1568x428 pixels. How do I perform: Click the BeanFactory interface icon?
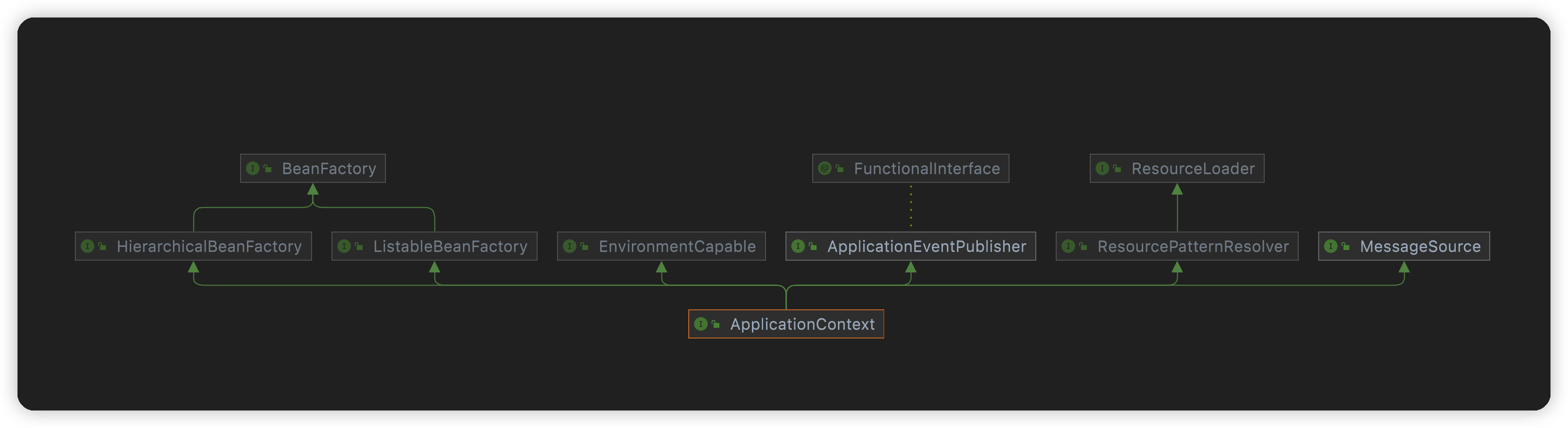pyautogui.click(x=253, y=168)
